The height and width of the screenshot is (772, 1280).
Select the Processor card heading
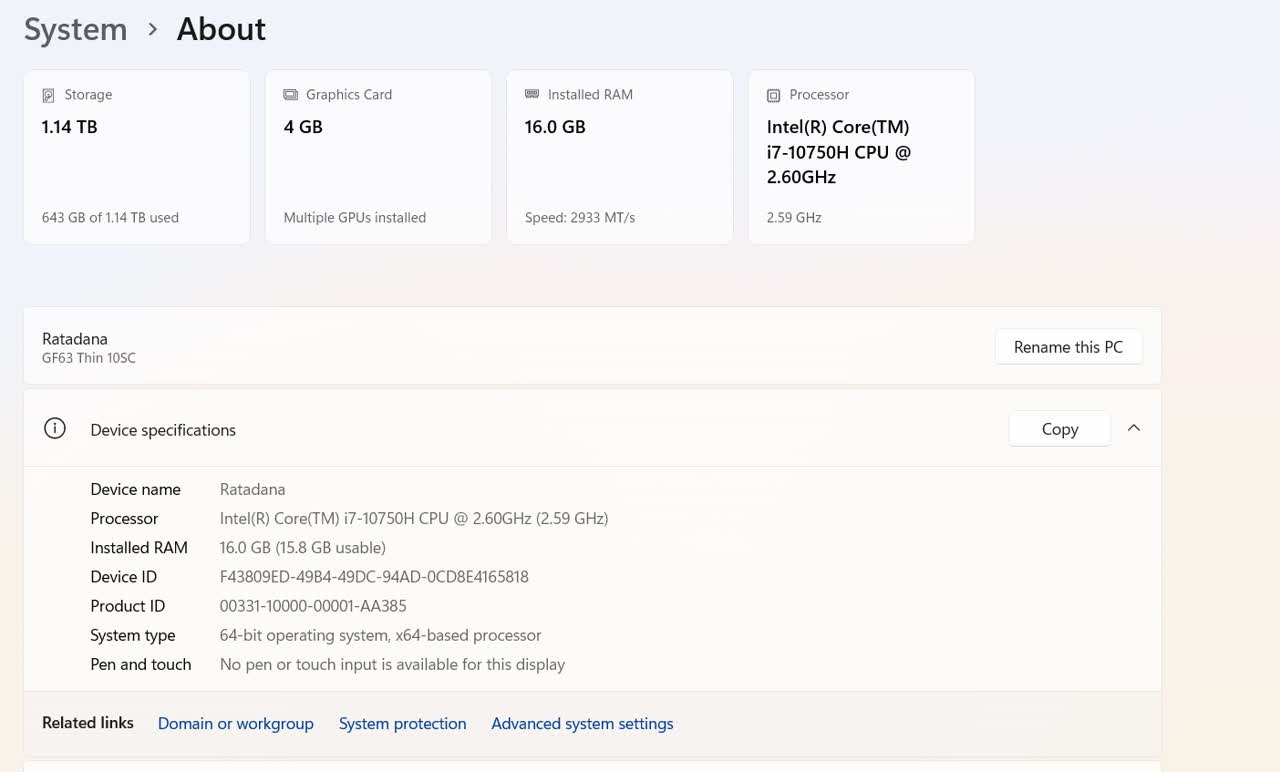[x=819, y=95]
